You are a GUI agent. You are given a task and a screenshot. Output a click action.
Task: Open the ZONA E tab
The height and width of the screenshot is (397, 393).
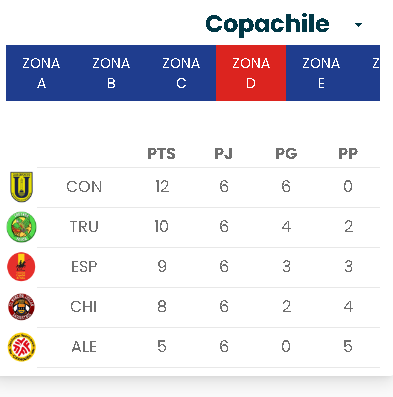click(x=321, y=73)
